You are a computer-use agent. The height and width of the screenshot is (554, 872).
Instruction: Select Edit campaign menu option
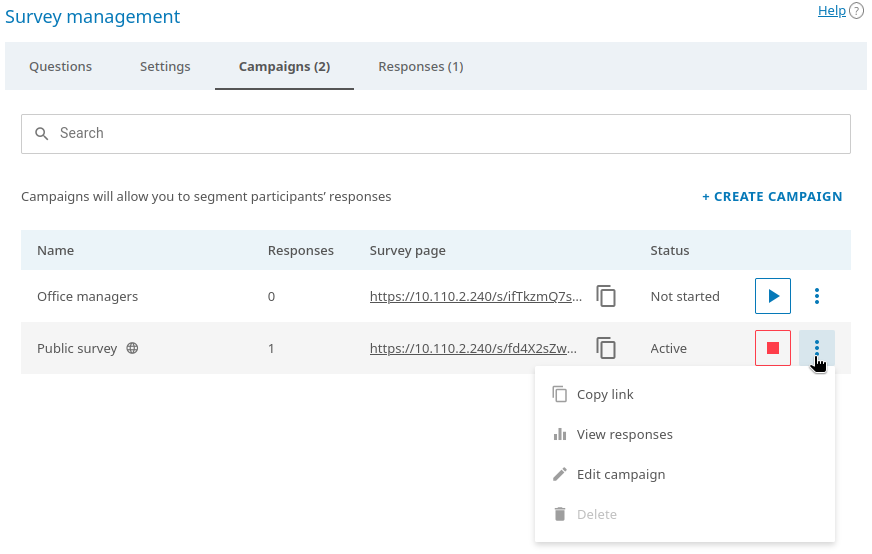(620, 474)
